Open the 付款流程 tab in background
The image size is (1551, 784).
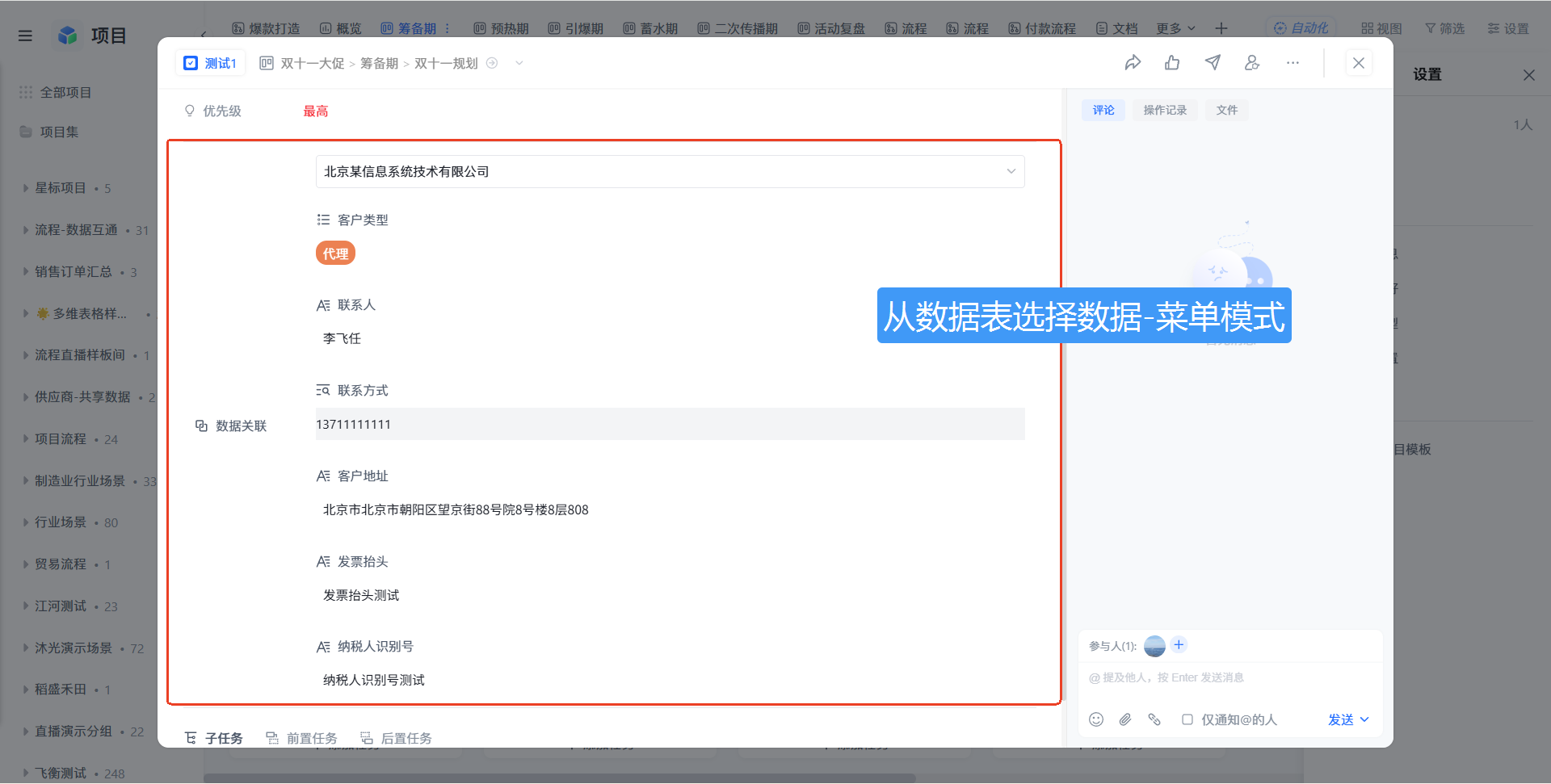(1042, 28)
